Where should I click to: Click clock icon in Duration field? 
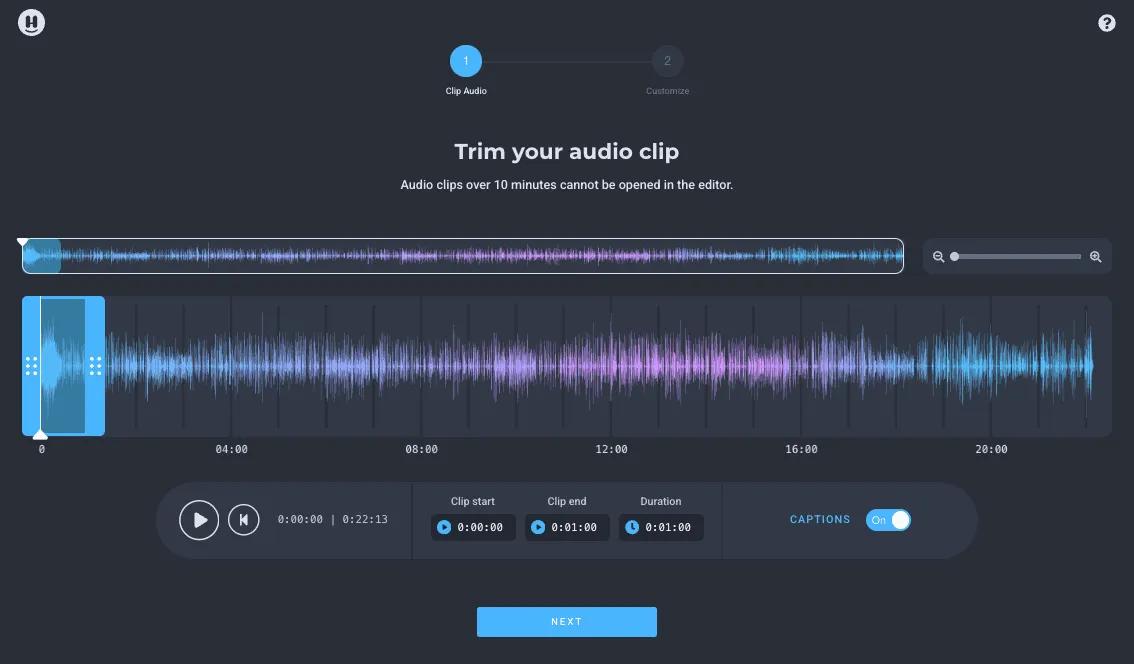point(632,527)
